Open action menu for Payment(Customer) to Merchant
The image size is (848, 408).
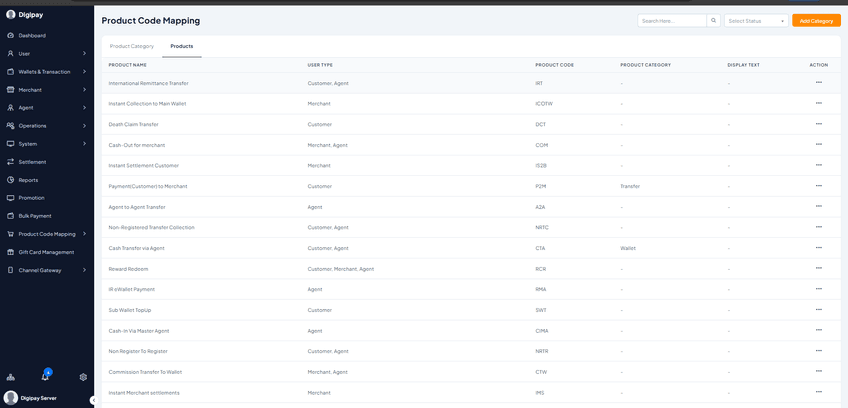[818, 186]
